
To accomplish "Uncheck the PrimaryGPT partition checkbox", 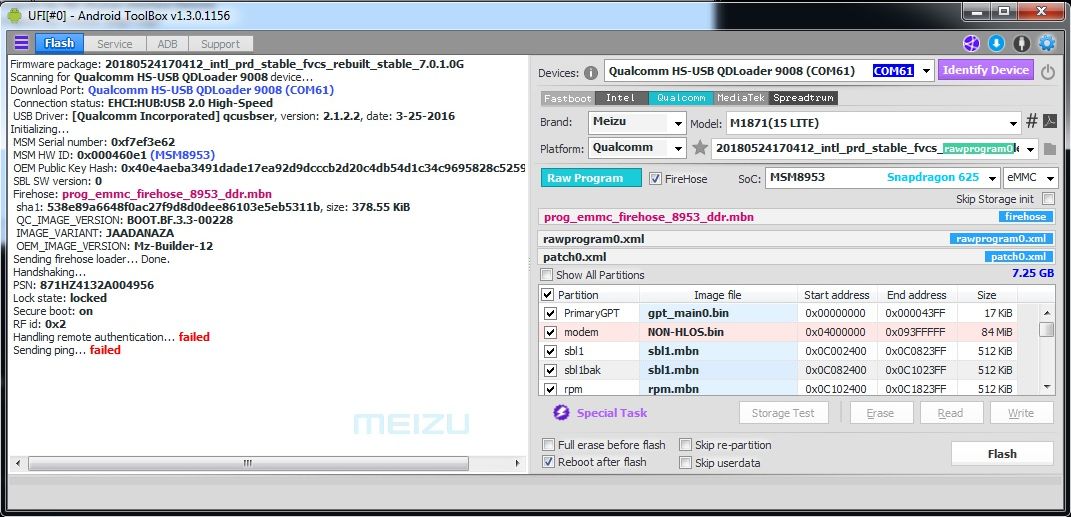I will point(550,313).
